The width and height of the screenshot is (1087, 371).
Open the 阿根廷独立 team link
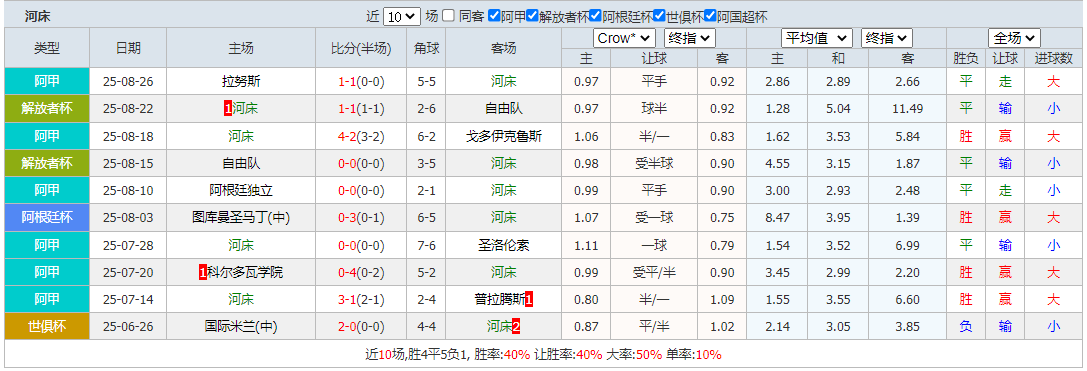[241, 191]
